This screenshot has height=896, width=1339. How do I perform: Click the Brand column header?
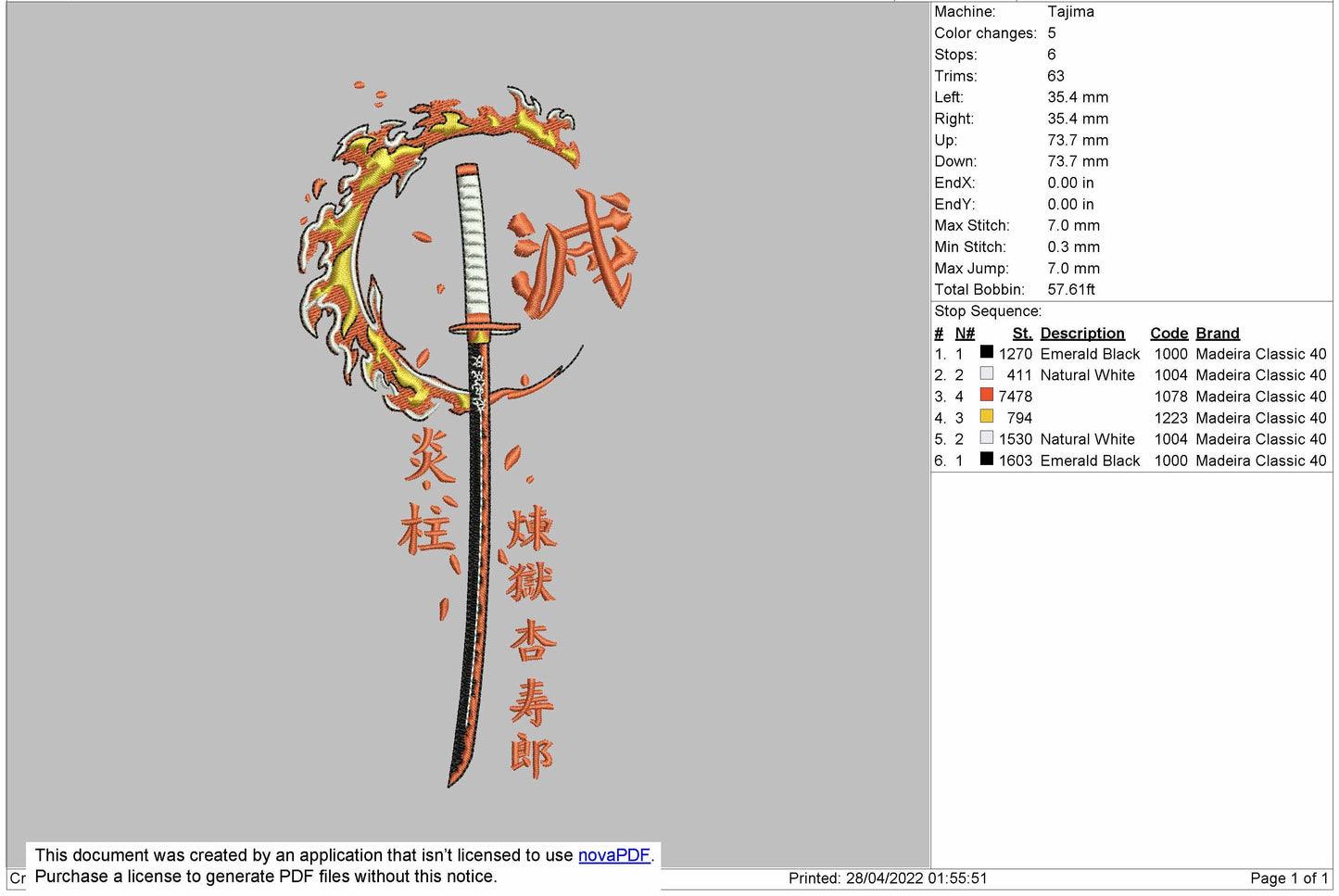1217,334
